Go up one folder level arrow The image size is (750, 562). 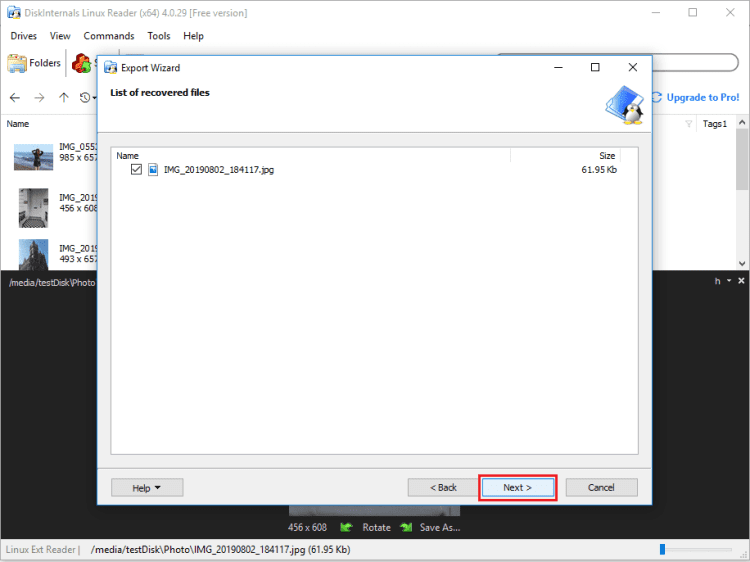(x=64, y=98)
